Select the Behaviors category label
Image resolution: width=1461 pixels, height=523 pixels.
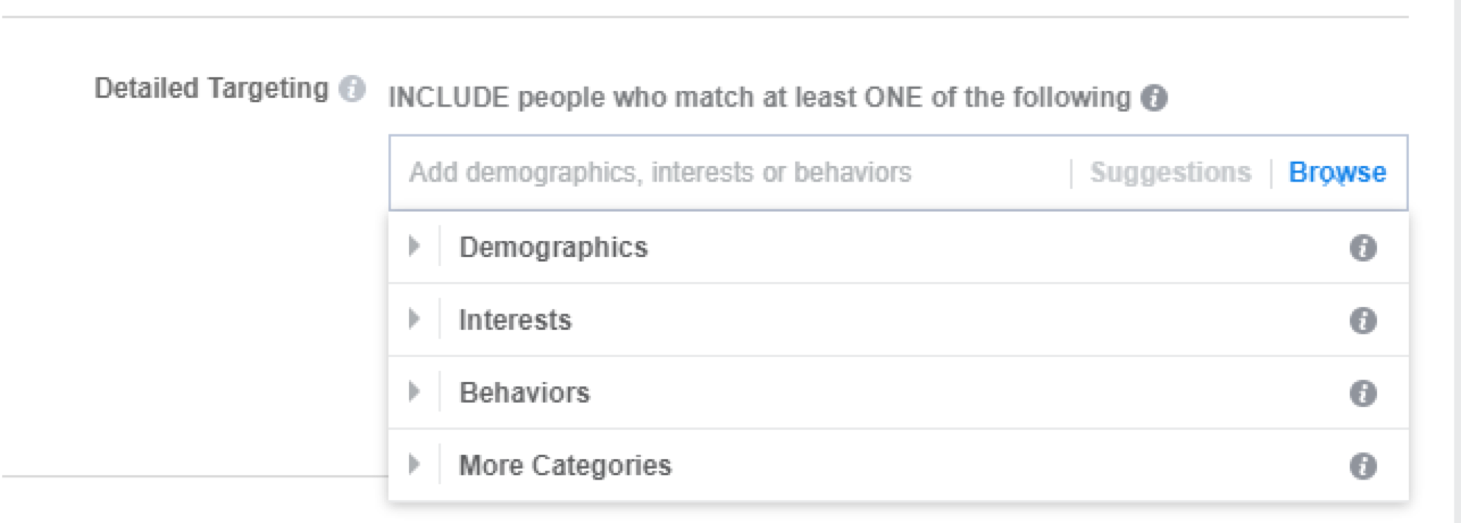[524, 393]
